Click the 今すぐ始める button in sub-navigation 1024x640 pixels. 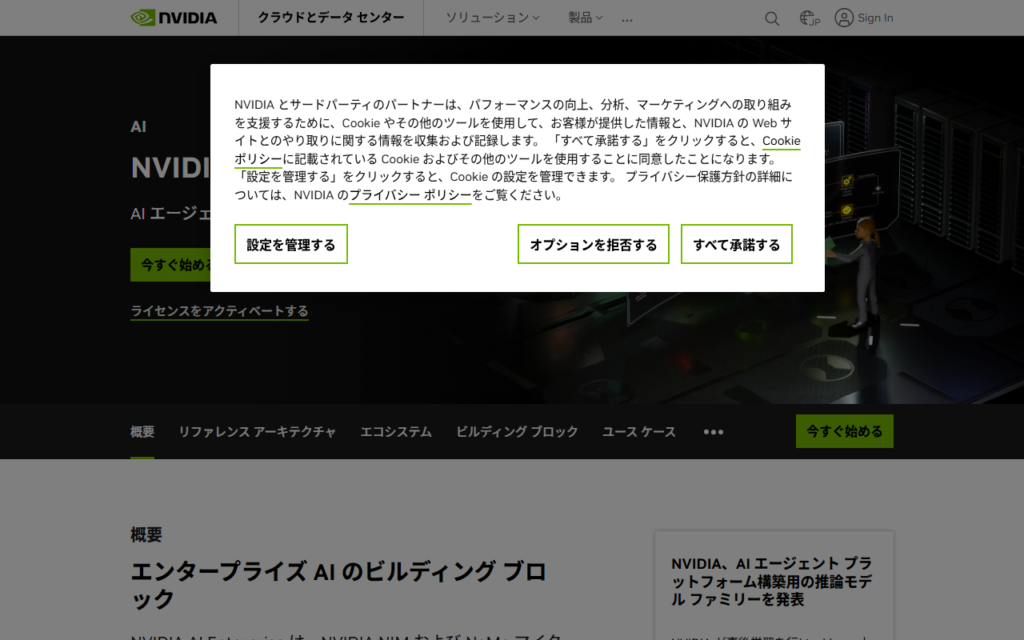pyautogui.click(x=844, y=431)
